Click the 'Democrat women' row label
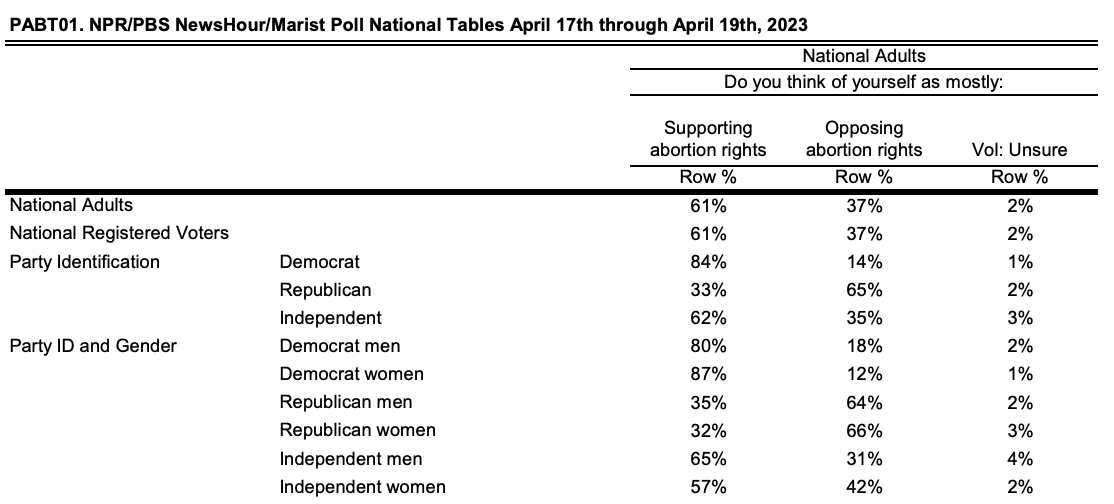1114x504 pixels. click(352, 374)
